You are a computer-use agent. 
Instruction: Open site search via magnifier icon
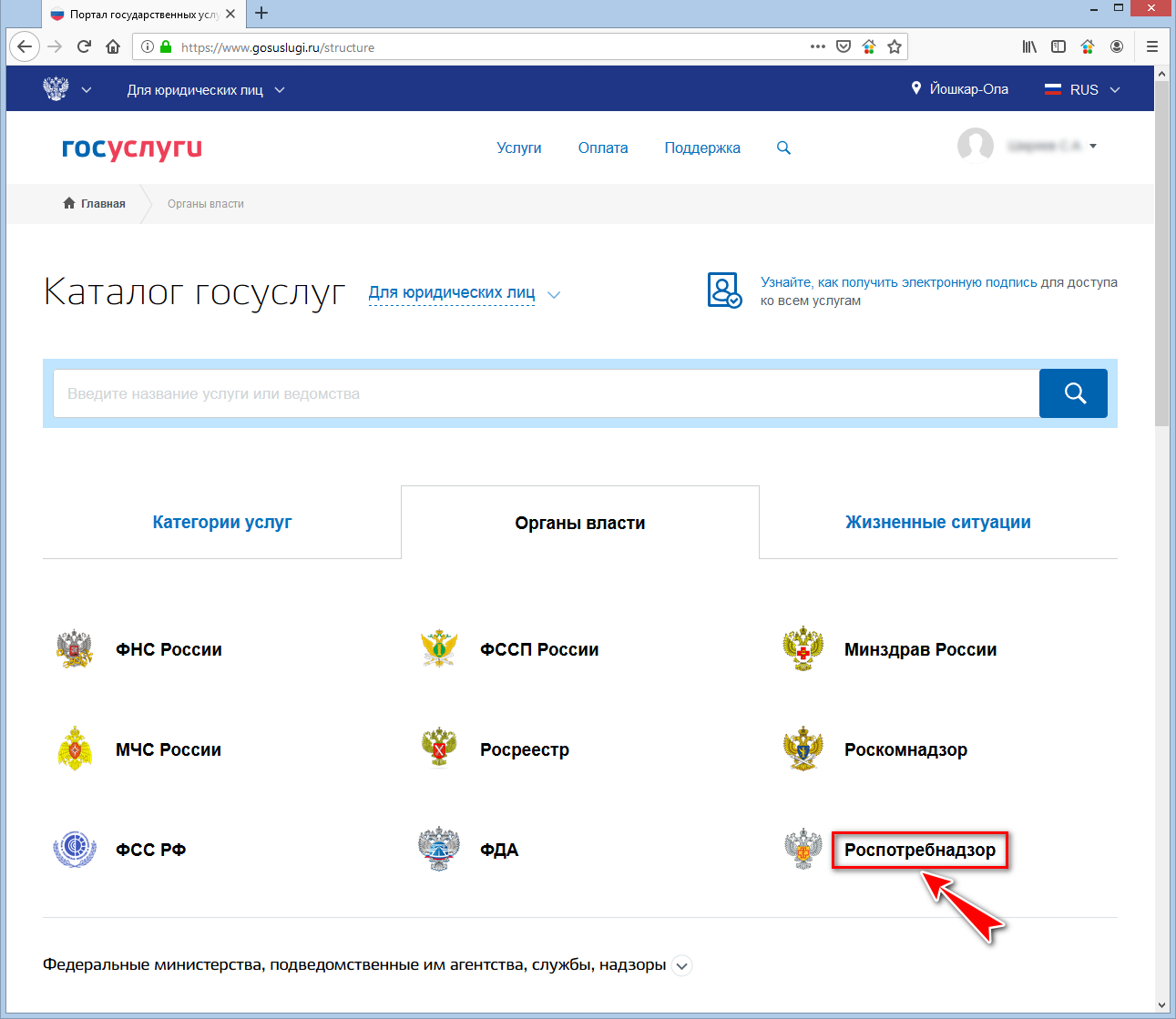click(x=783, y=148)
